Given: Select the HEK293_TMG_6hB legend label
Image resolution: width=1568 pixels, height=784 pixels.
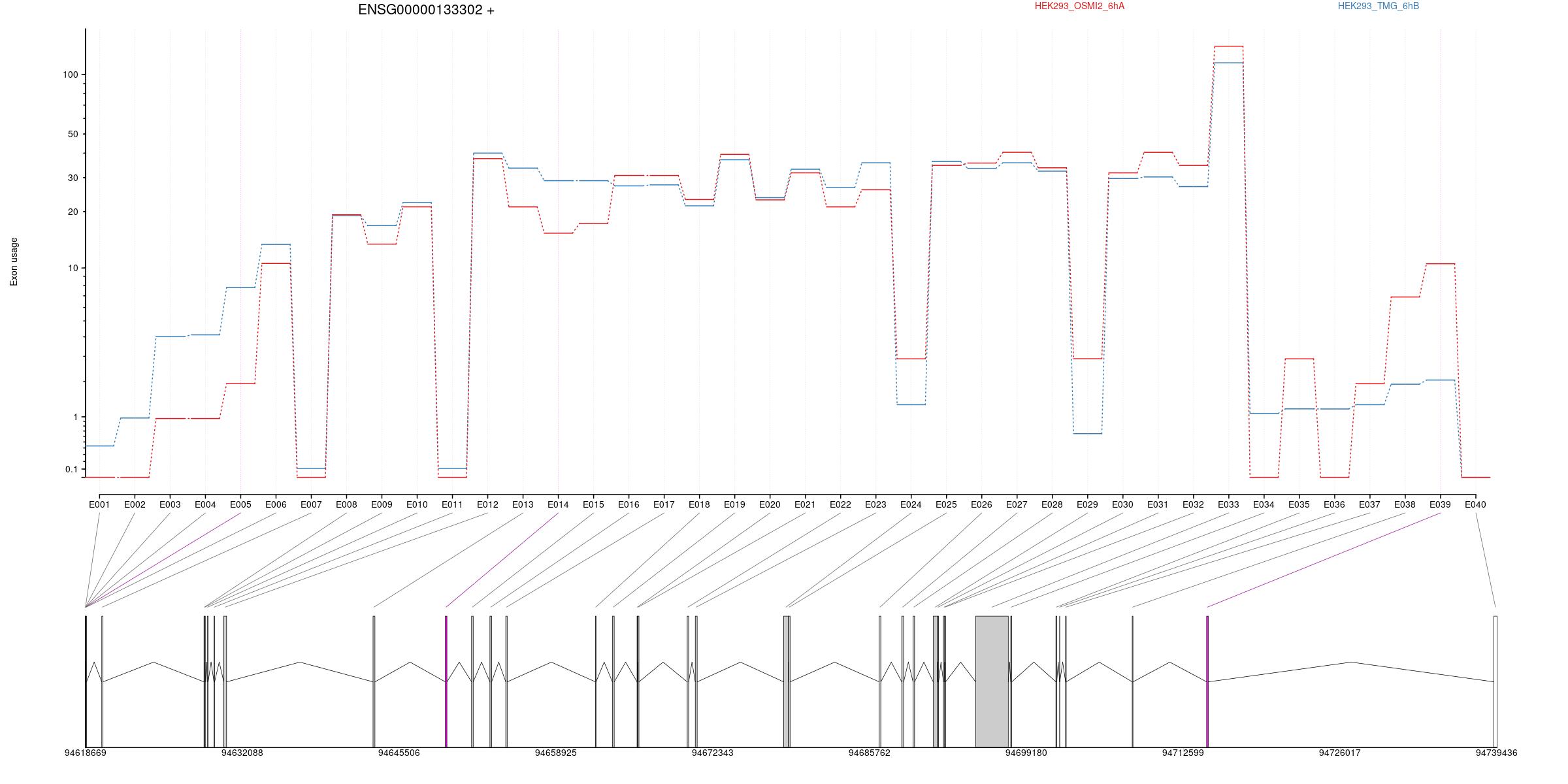Looking at the screenshot, I should 1379,6.
